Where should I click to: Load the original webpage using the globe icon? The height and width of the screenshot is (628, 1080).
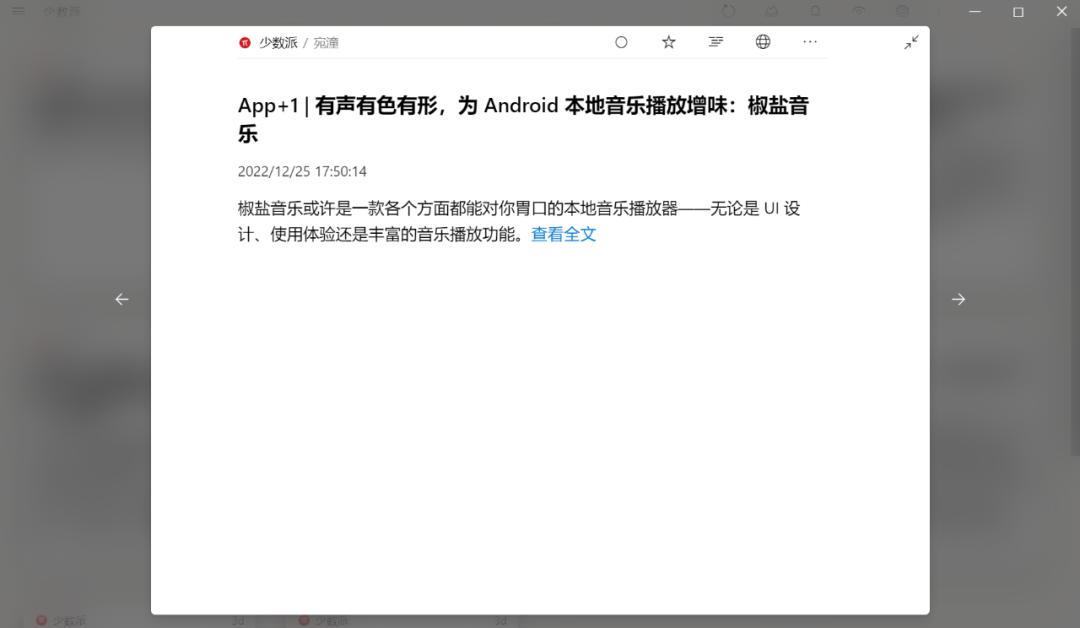coord(763,42)
